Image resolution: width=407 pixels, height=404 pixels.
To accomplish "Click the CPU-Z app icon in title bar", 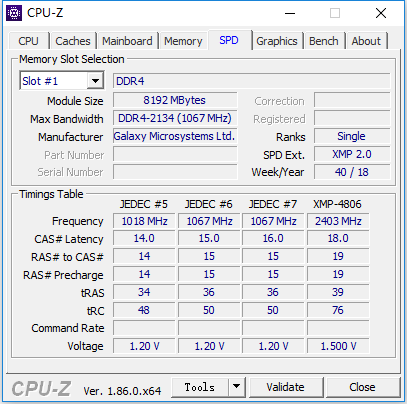I will click(14, 13).
